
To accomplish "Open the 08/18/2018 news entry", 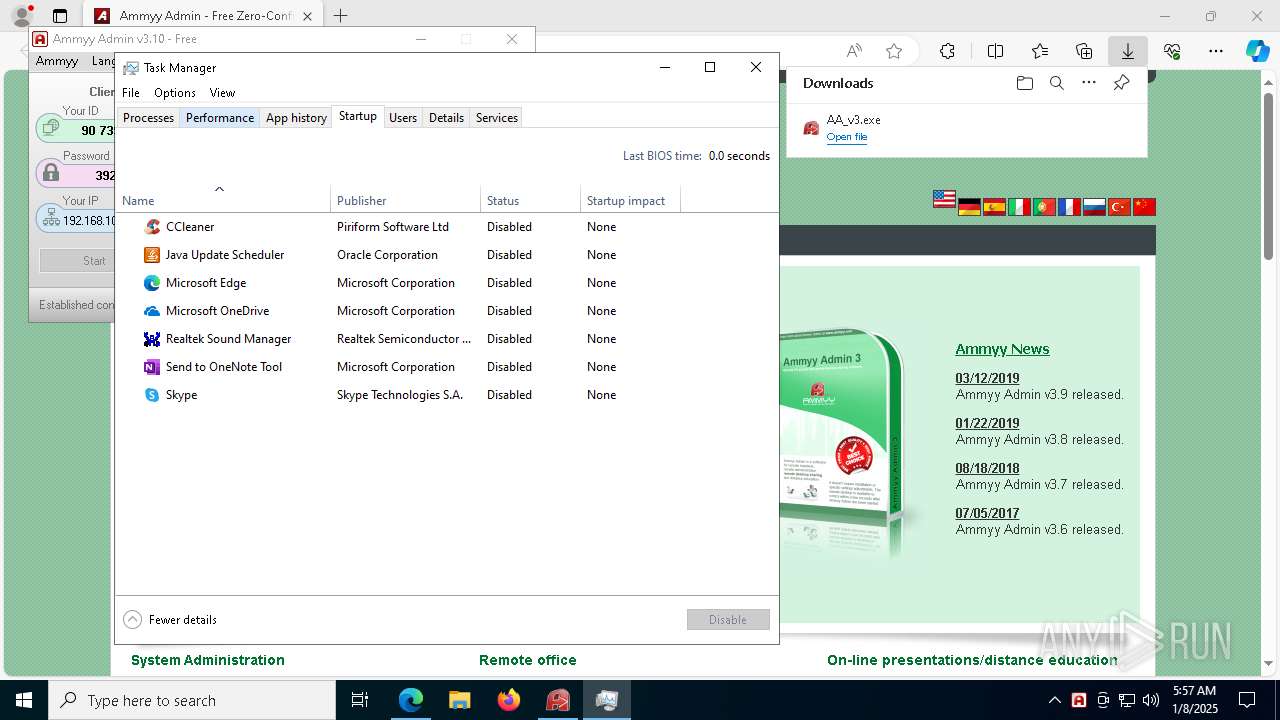I will pos(987,468).
